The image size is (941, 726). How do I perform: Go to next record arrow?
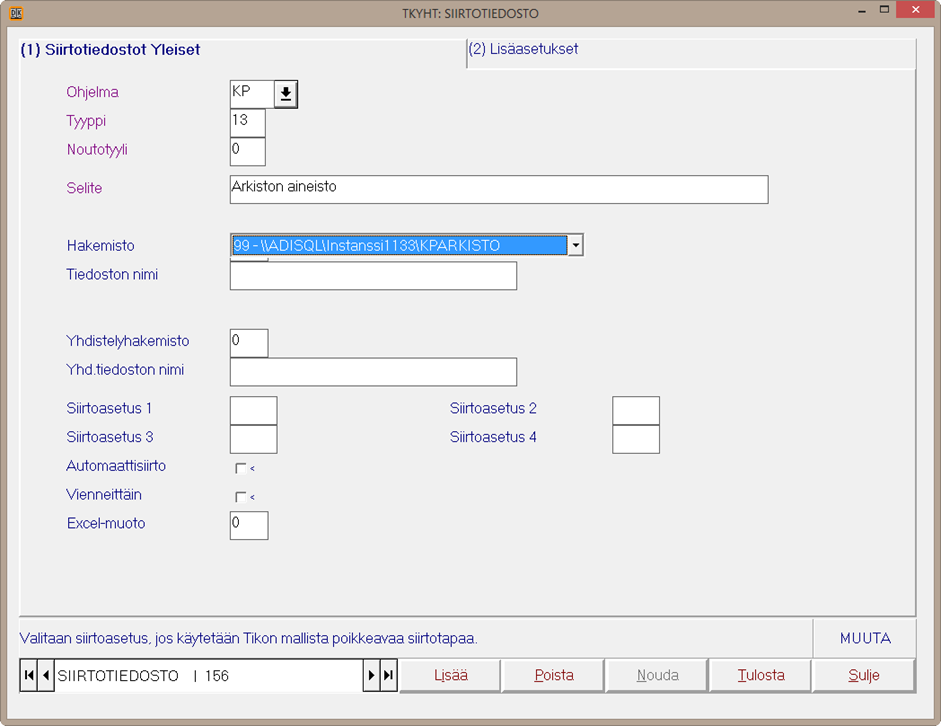click(x=371, y=676)
